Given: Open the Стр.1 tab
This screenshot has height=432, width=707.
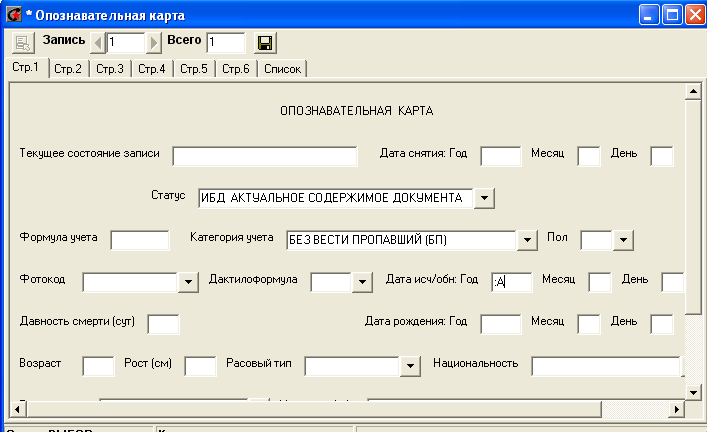Looking at the screenshot, I should [26, 67].
